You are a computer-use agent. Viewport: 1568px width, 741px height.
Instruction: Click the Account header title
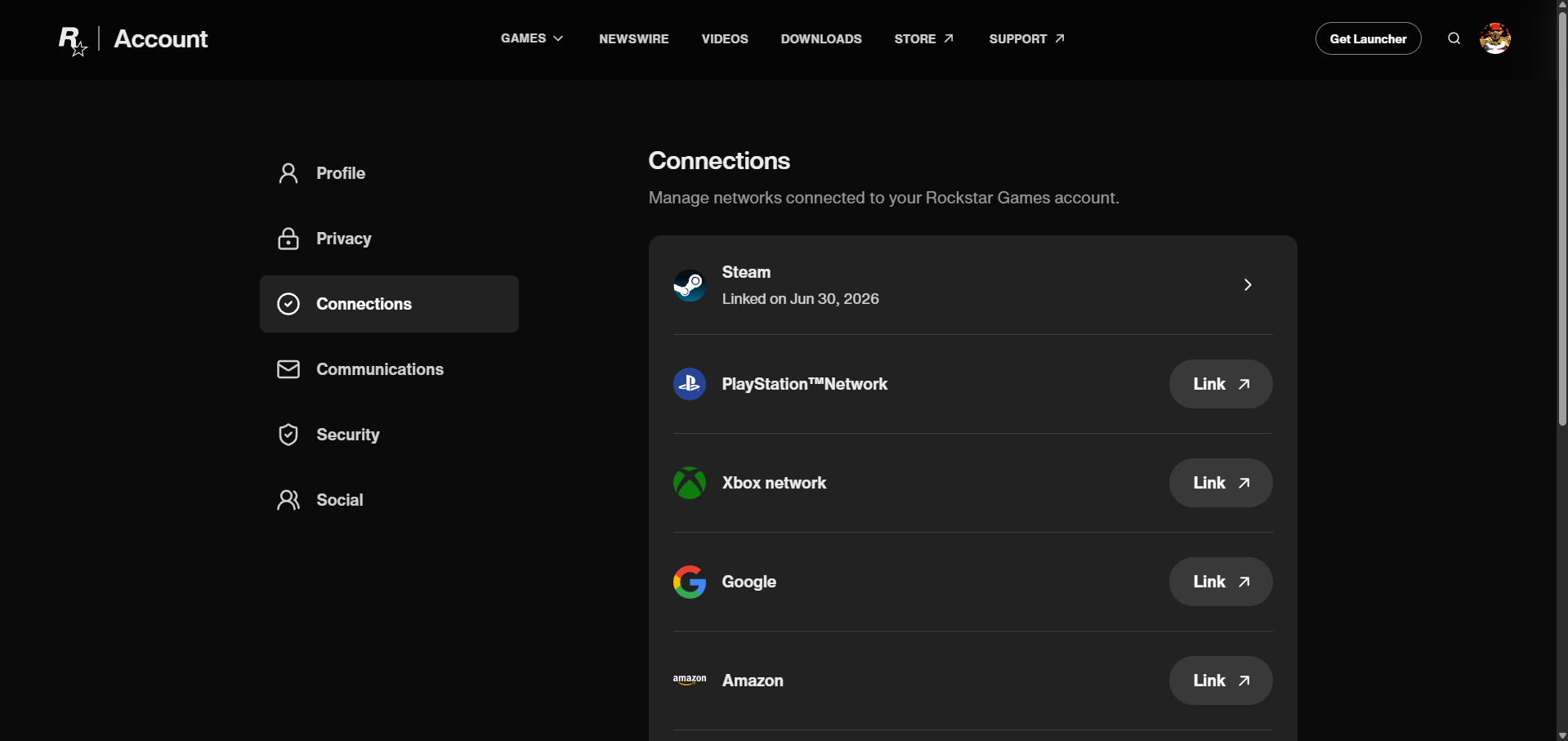(161, 39)
